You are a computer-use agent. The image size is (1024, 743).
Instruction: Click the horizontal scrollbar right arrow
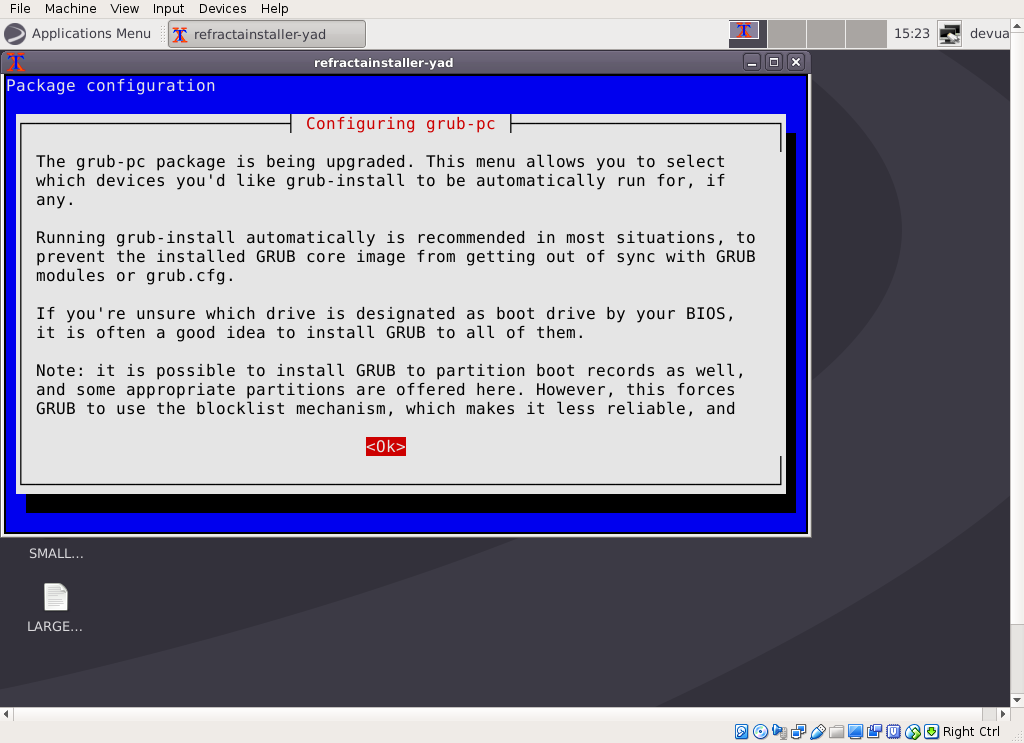pos(1003,714)
